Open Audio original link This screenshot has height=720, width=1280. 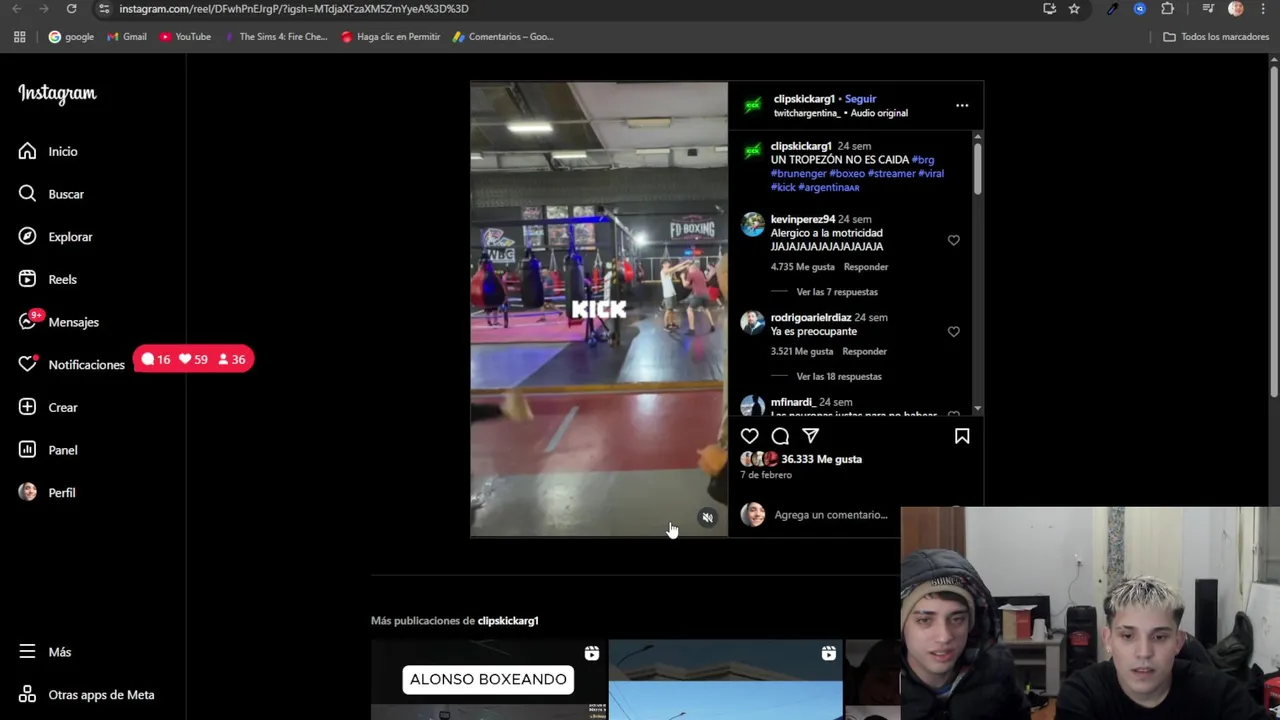(x=879, y=113)
